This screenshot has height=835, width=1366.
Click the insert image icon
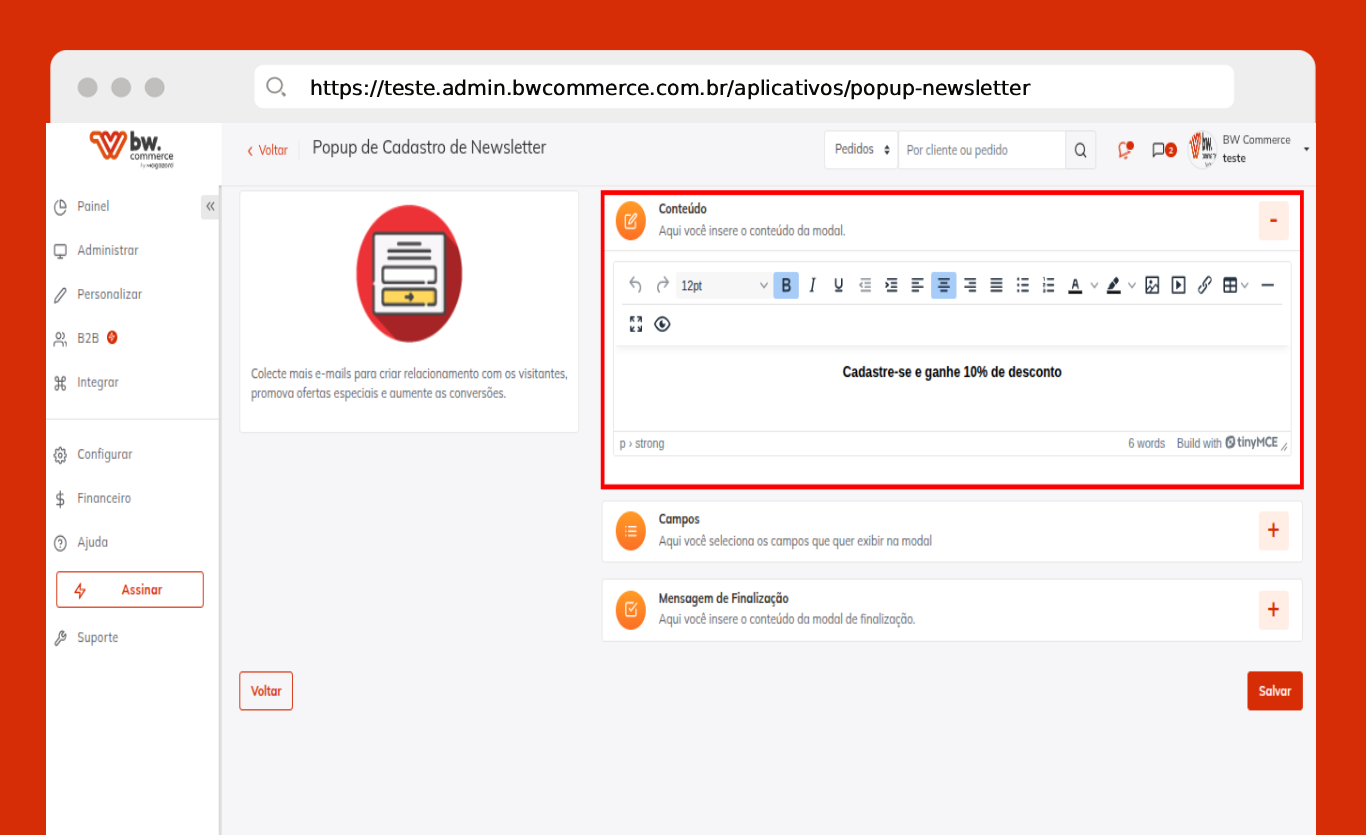click(x=1152, y=286)
